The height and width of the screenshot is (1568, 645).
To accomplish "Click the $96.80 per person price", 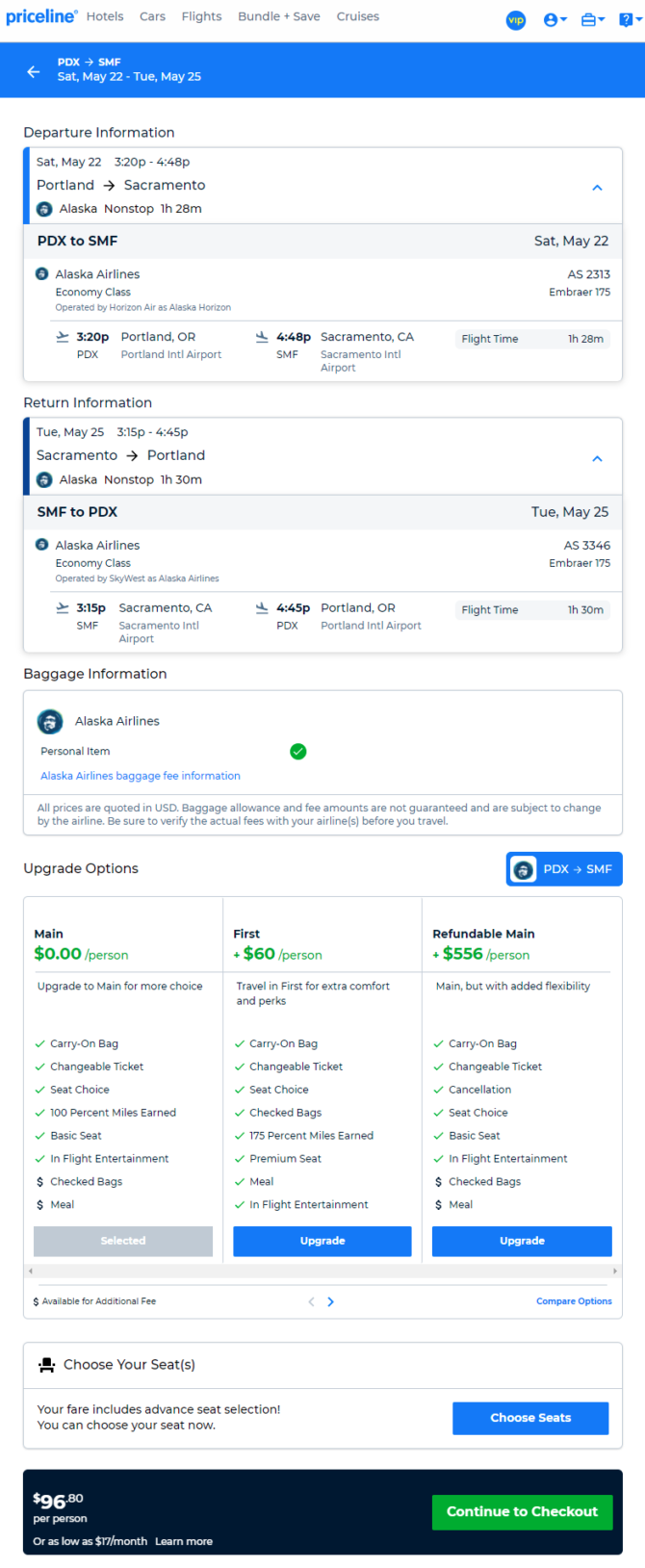I will [60, 1506].
